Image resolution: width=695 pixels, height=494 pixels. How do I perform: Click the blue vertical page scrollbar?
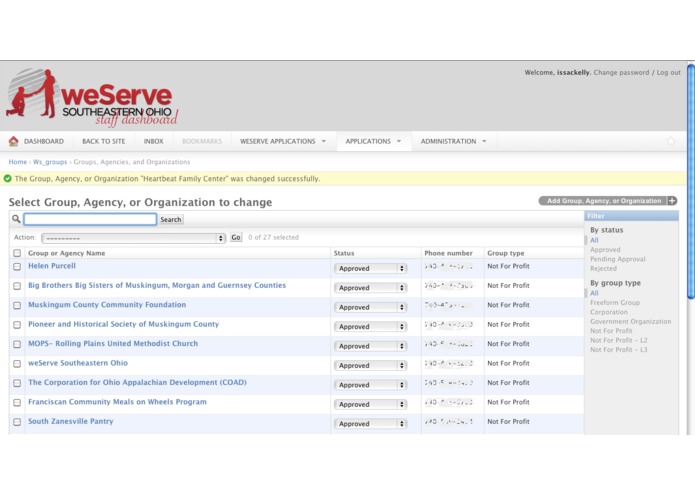point(691,182)
